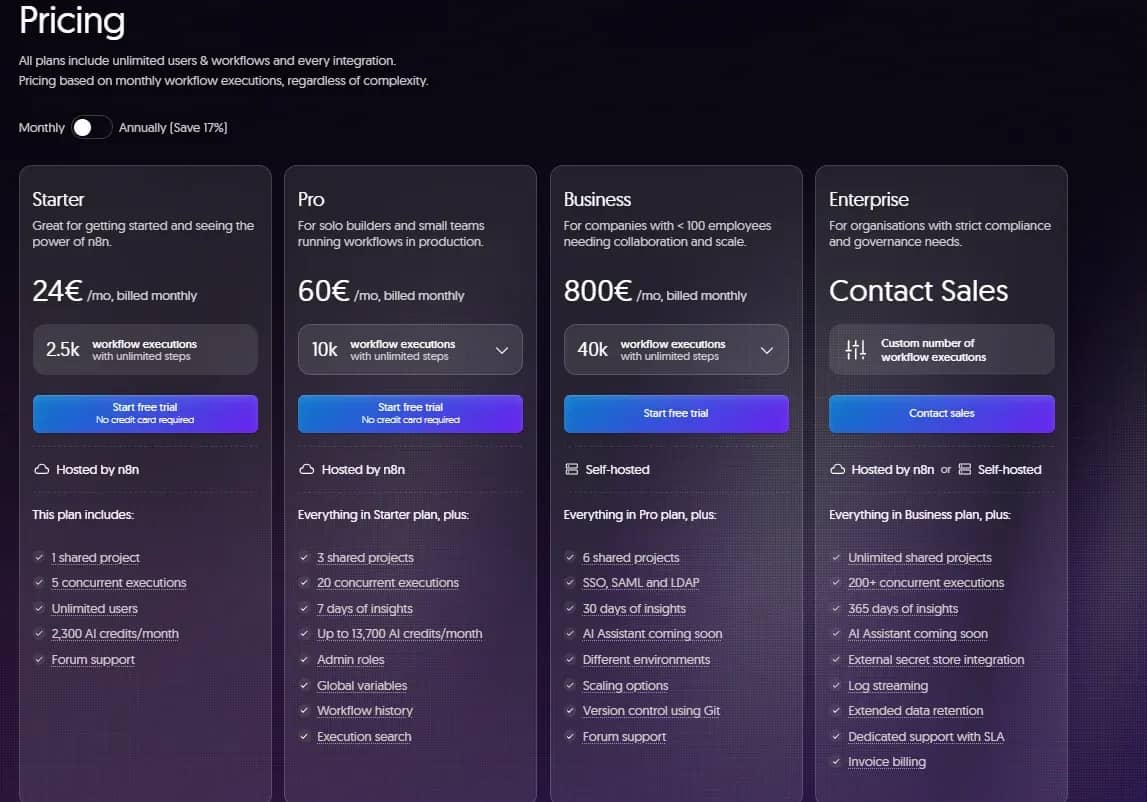Open Enterprise 'AI Assistant coming soon' link
The width and height of the screenshot is (1147, 802).
[917, 634]
